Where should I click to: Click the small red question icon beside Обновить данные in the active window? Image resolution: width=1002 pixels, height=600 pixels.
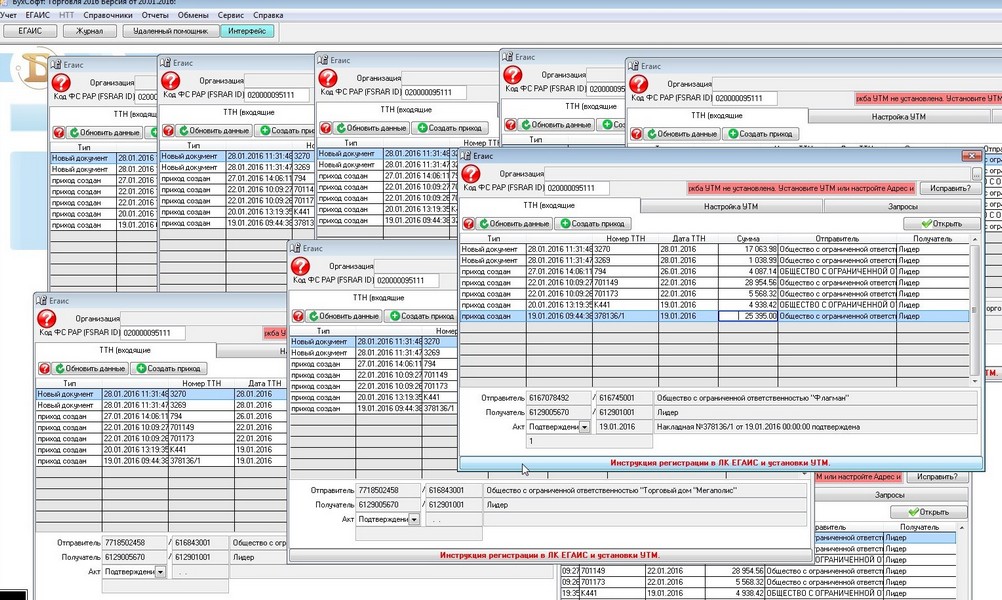click(x=468, y=224)
